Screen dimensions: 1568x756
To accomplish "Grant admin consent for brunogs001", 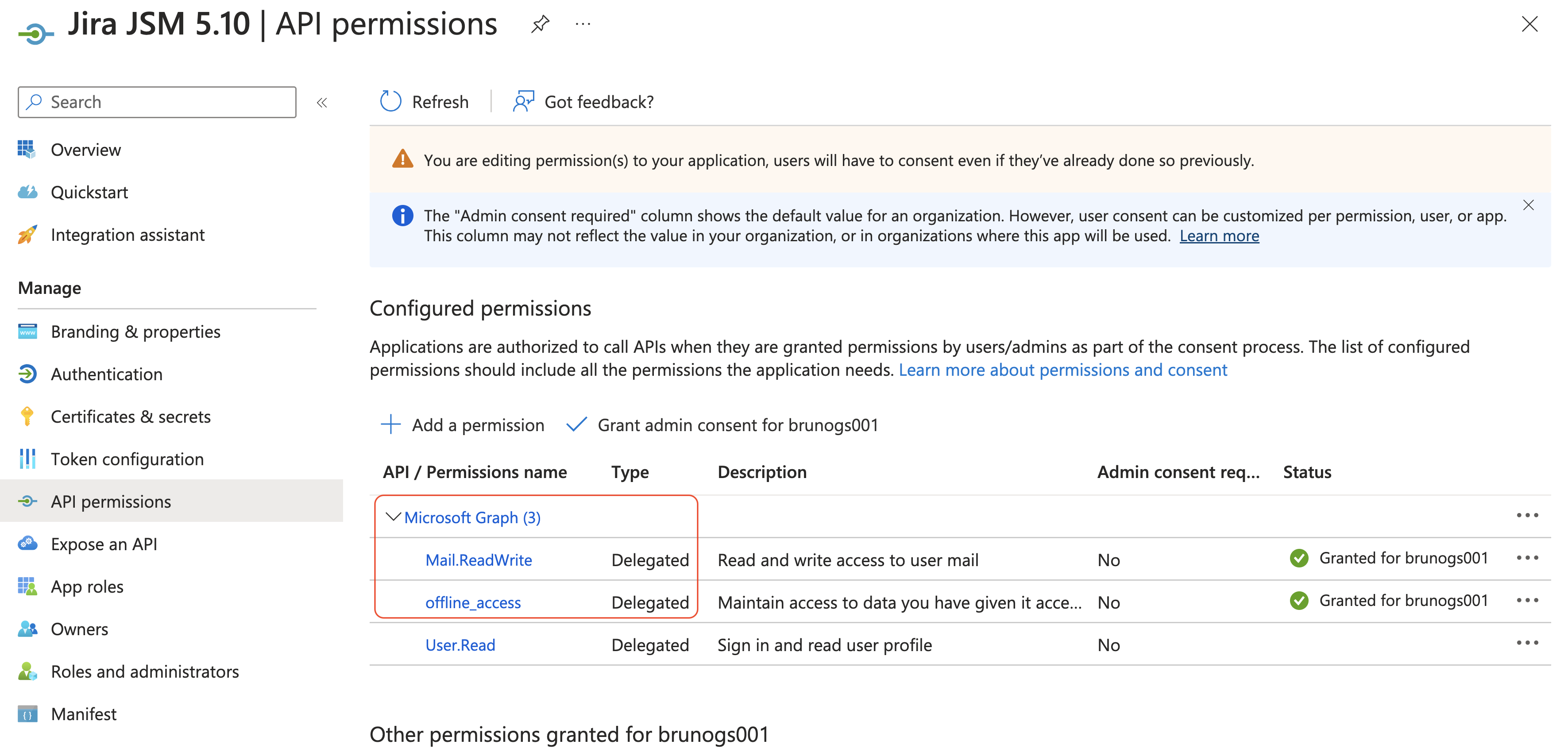I will (x=723, y=425).
